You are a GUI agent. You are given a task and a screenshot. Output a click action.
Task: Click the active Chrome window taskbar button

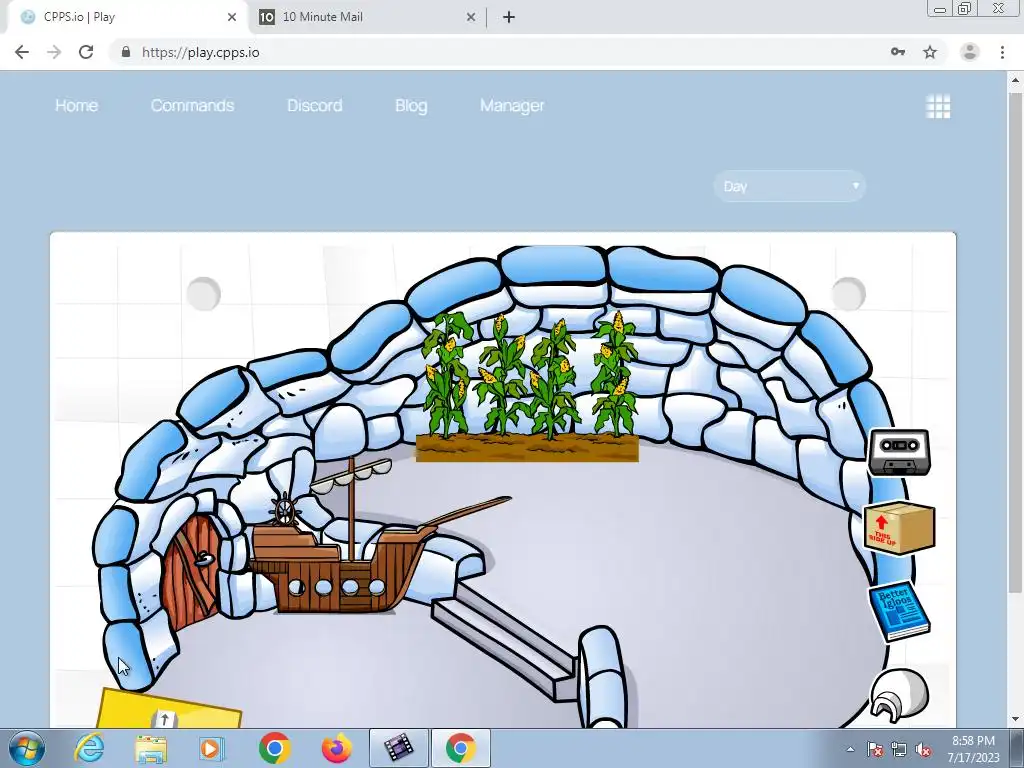pos(460,748)
